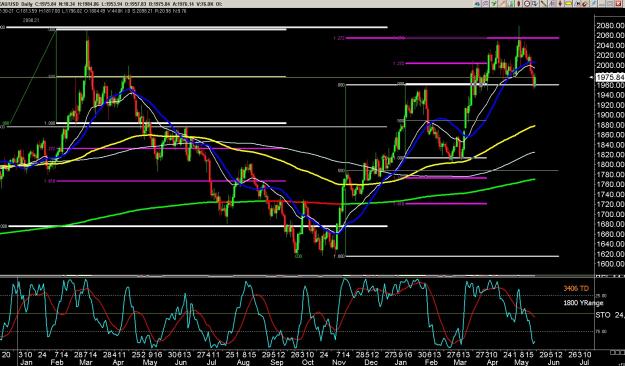This screenshot has width=625, height=366.
Task: Click the 1740.00 price axis label
Action: click(x=610, y=194)
